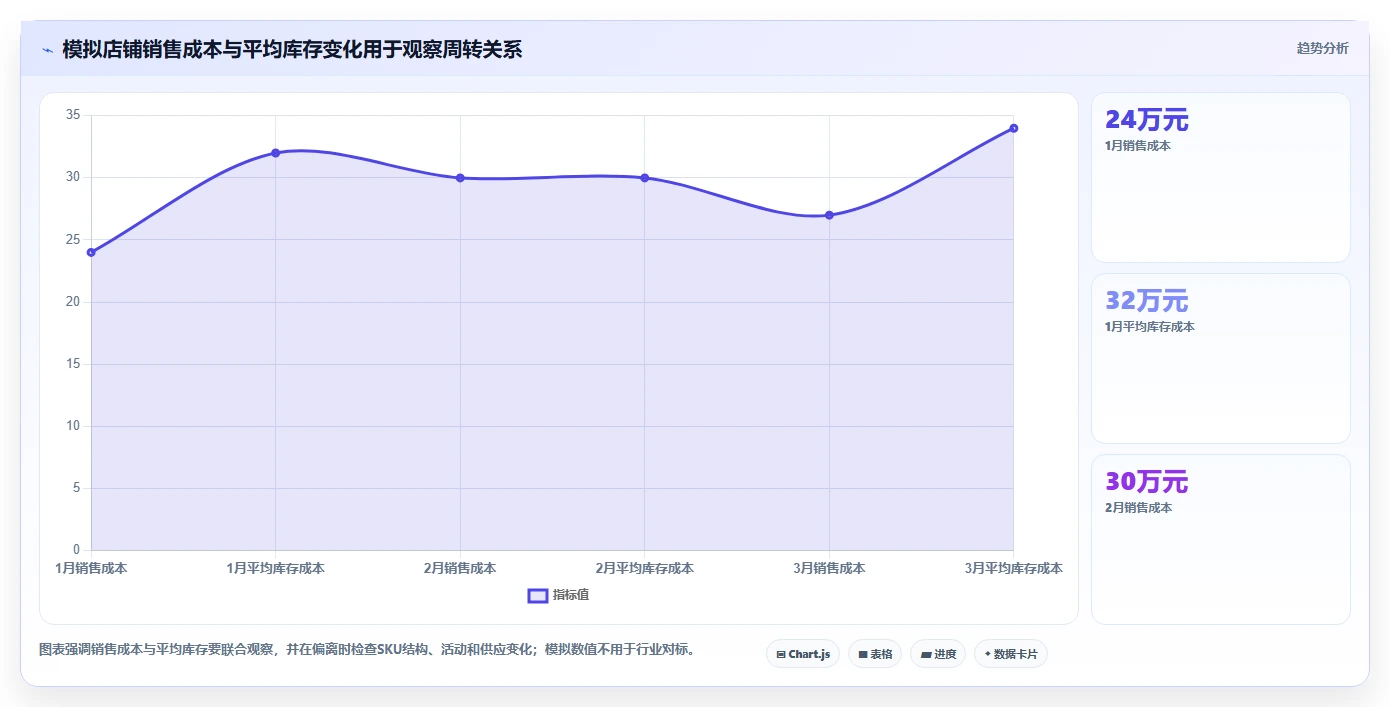1390x707 pixels.
Task: Click the data point for 3月平均库存成本
Action: [x=1013, y=128]
